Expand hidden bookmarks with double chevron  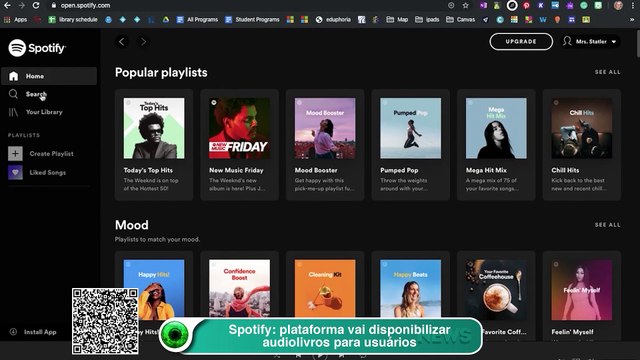click(632, 19)
